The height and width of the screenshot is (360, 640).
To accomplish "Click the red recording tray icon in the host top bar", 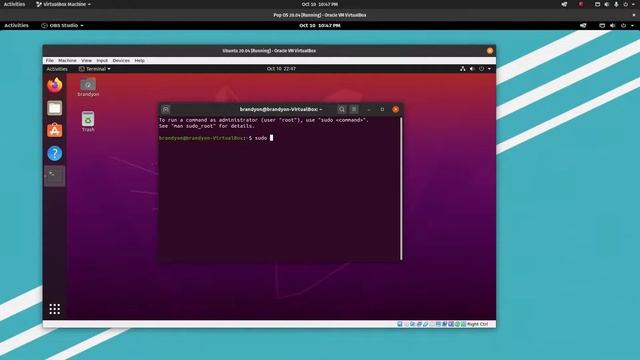I will coord(580,4).
